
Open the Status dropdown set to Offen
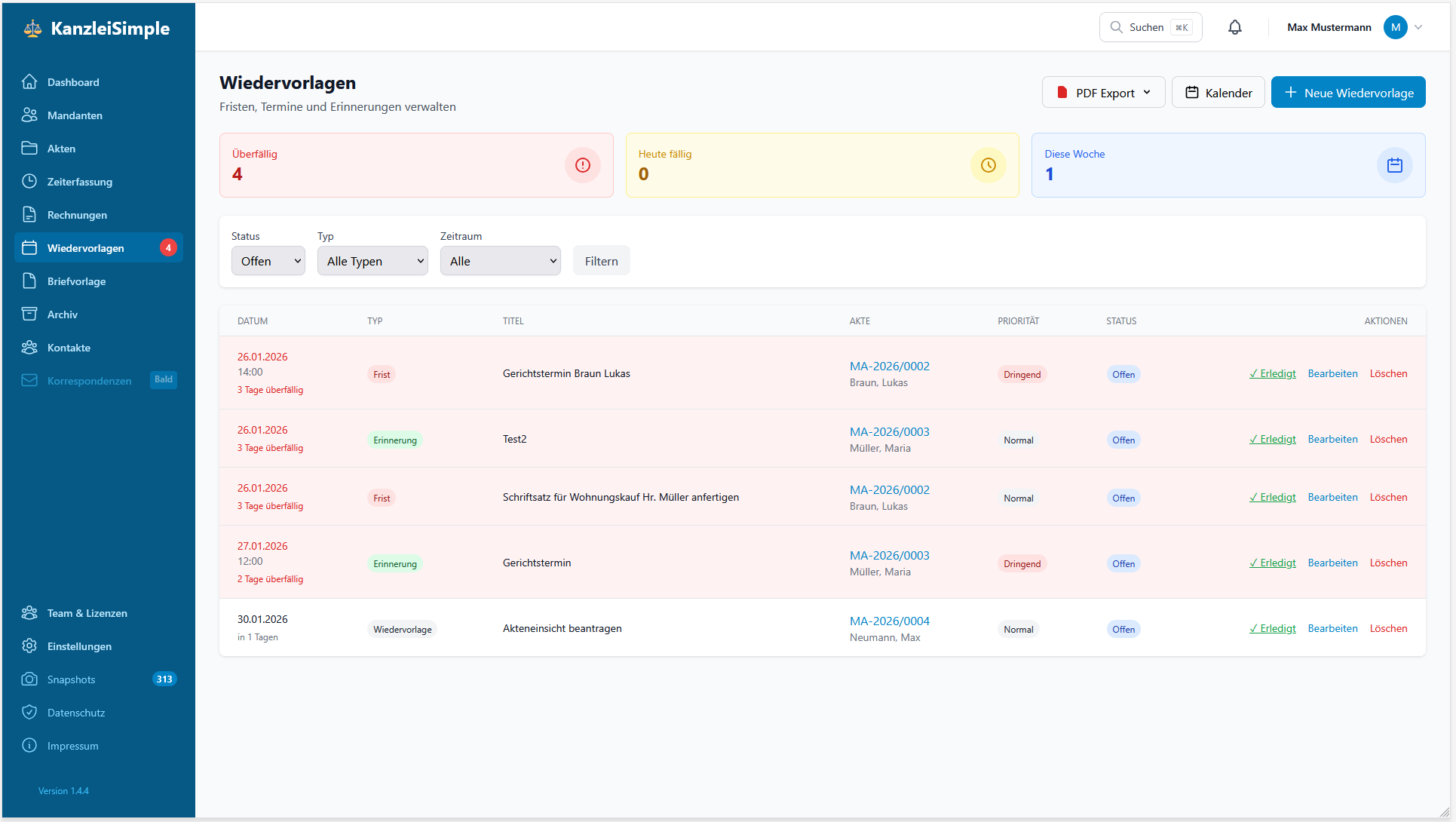click(268, 261)
